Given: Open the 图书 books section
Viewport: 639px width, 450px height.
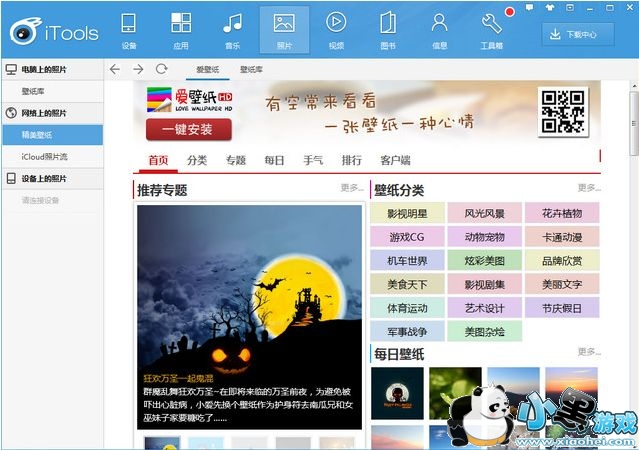Looking at the screenshot, I should click(388, 31).
